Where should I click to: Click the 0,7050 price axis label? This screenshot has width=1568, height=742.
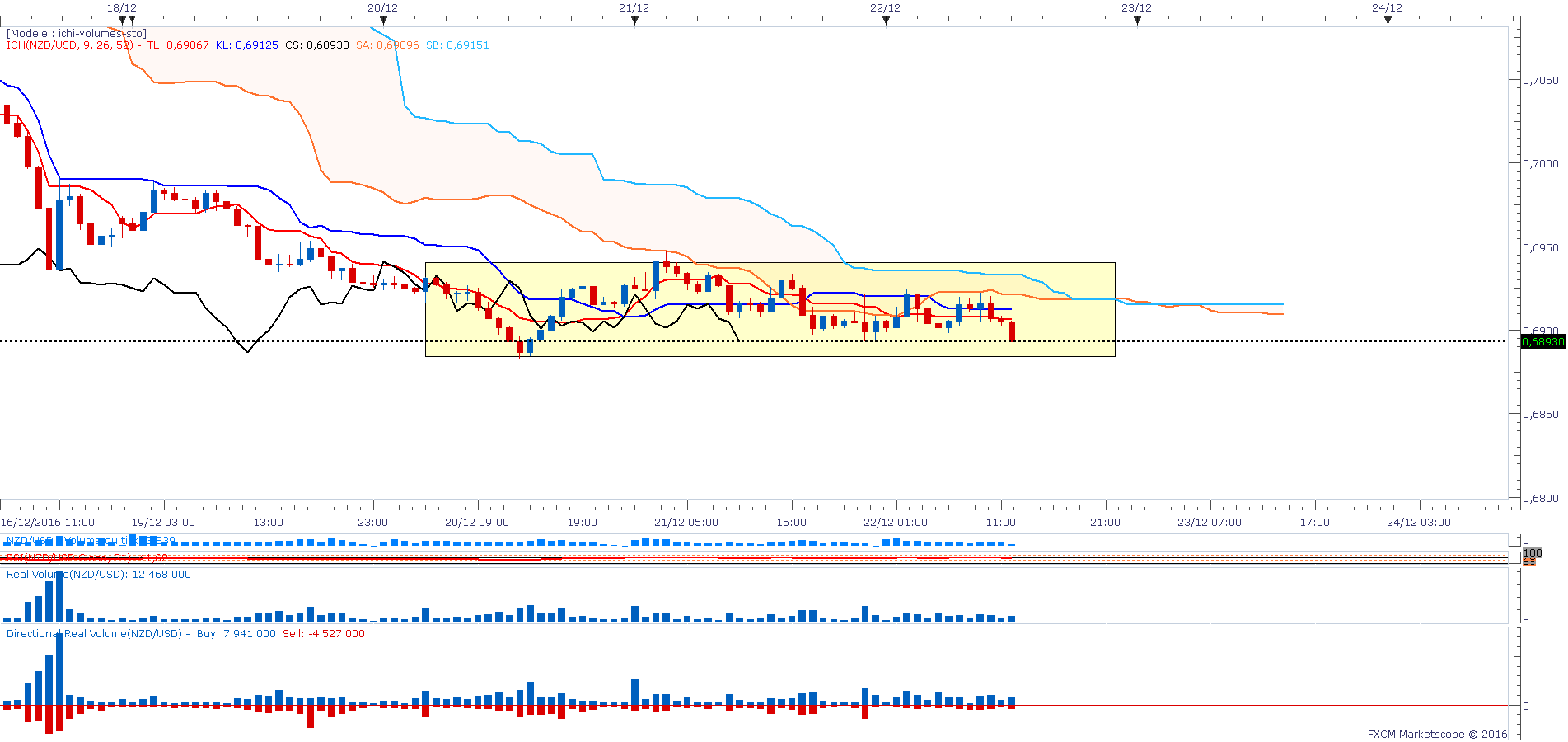1541,81
